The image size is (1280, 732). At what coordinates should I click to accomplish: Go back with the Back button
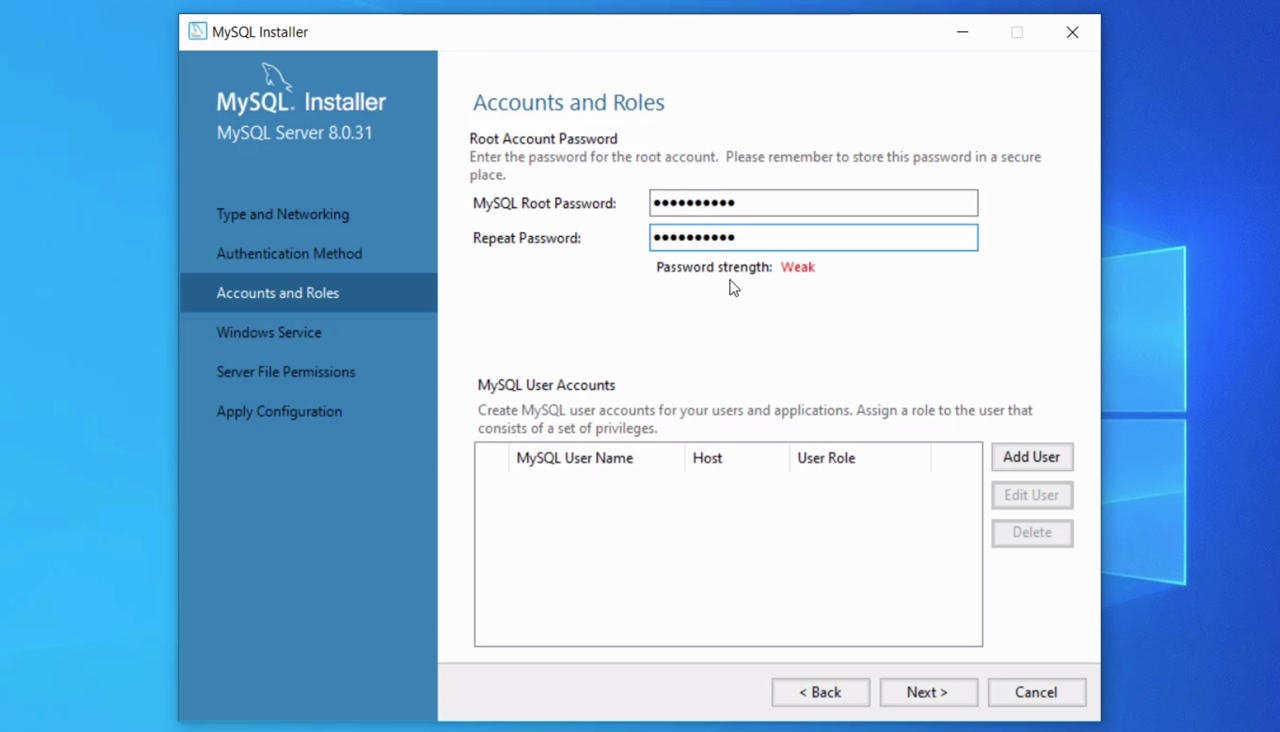(x=820, y=692)
